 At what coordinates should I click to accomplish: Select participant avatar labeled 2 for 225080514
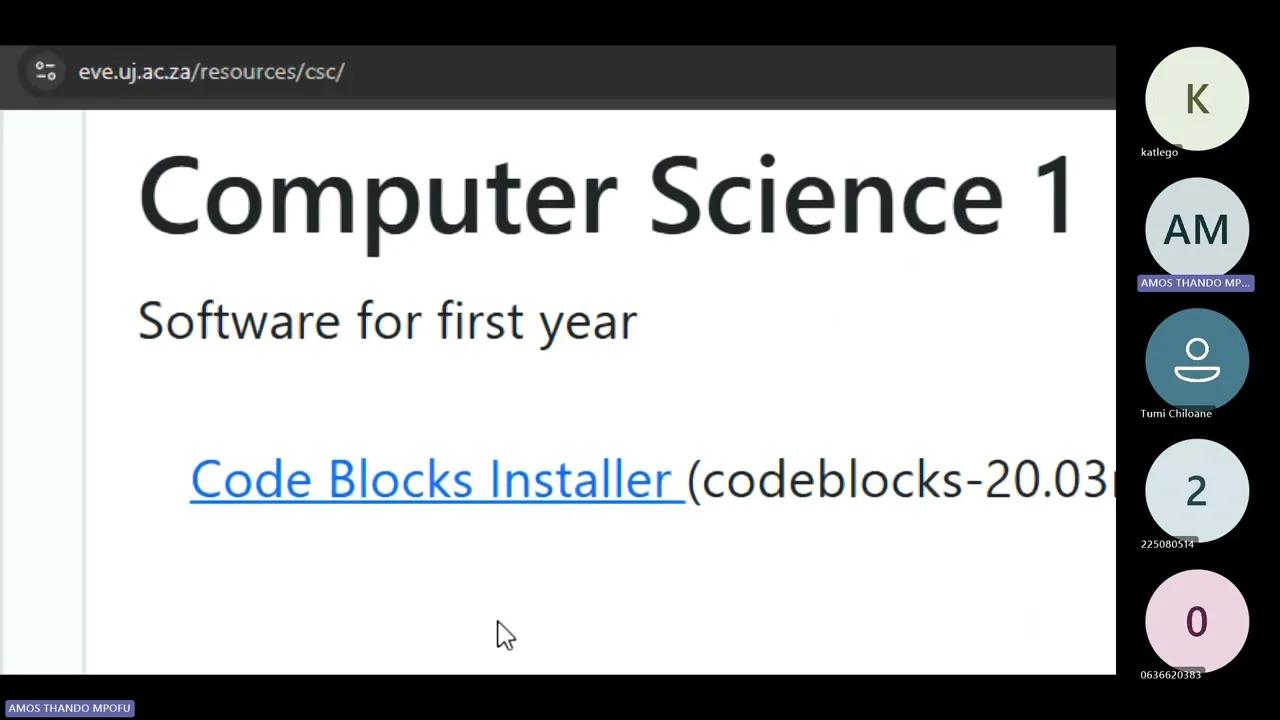[1197, 491]
